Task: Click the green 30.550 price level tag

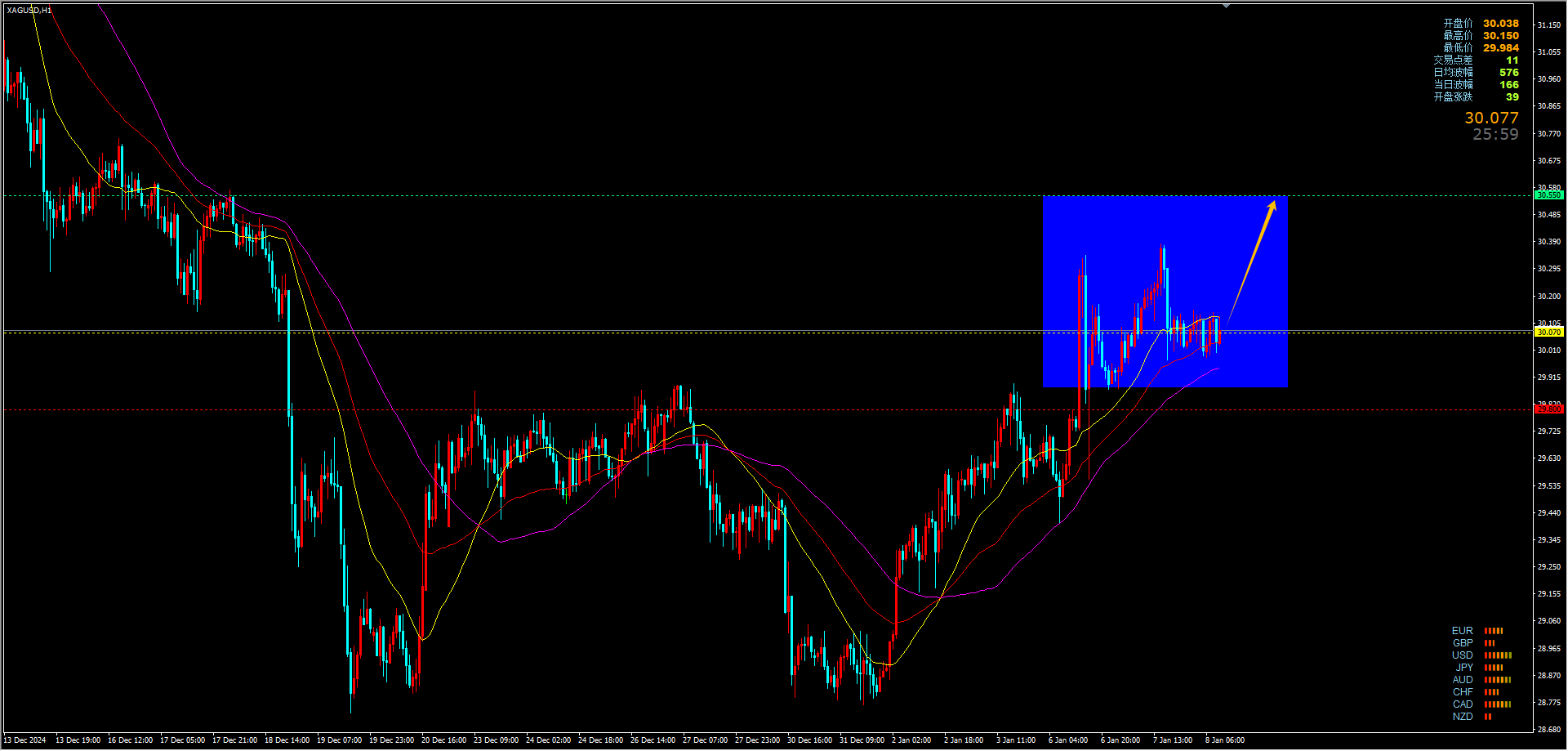Action: (x=1548, y=195)
